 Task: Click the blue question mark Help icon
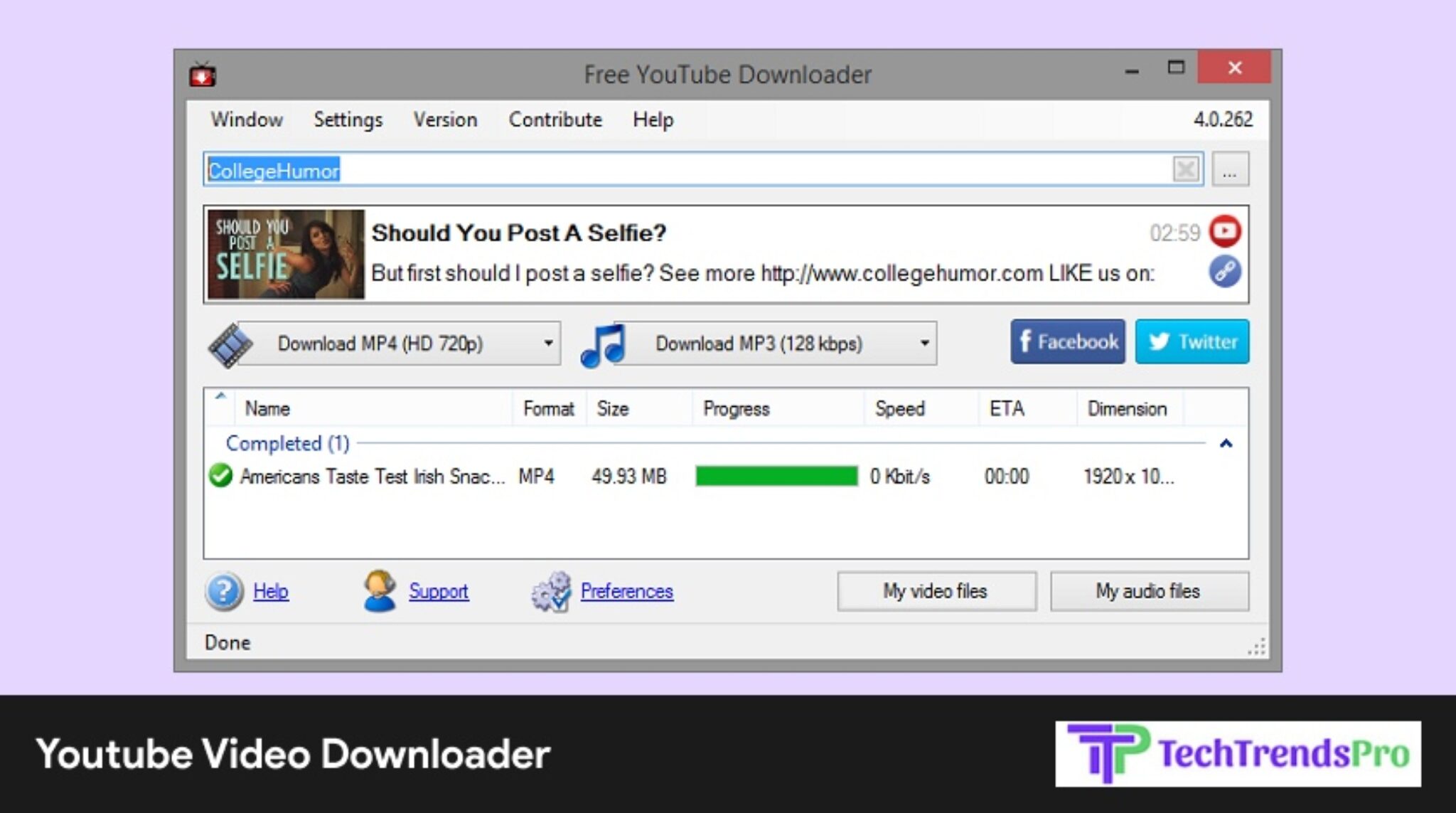[x=224, y=591]
